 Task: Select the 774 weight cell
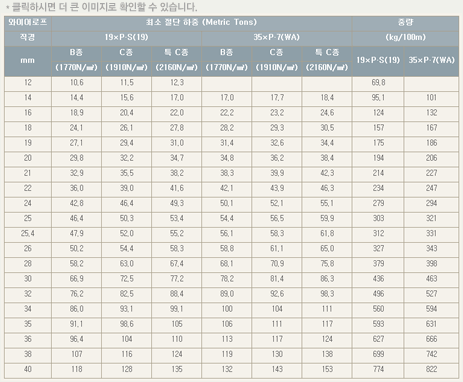pyautogui.click(x=378, y=369)
